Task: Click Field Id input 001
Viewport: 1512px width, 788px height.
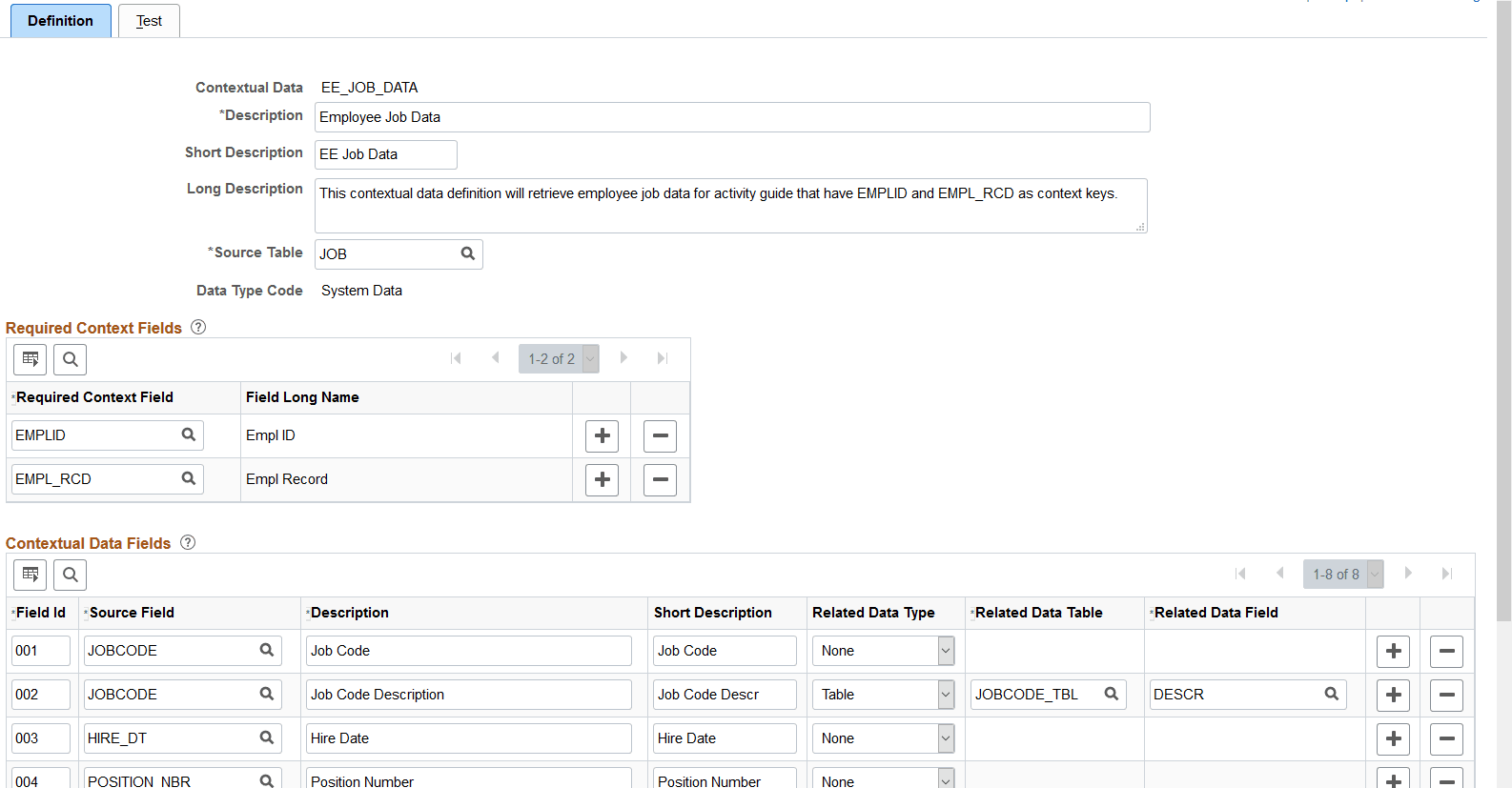Action: tap(41, 651)
